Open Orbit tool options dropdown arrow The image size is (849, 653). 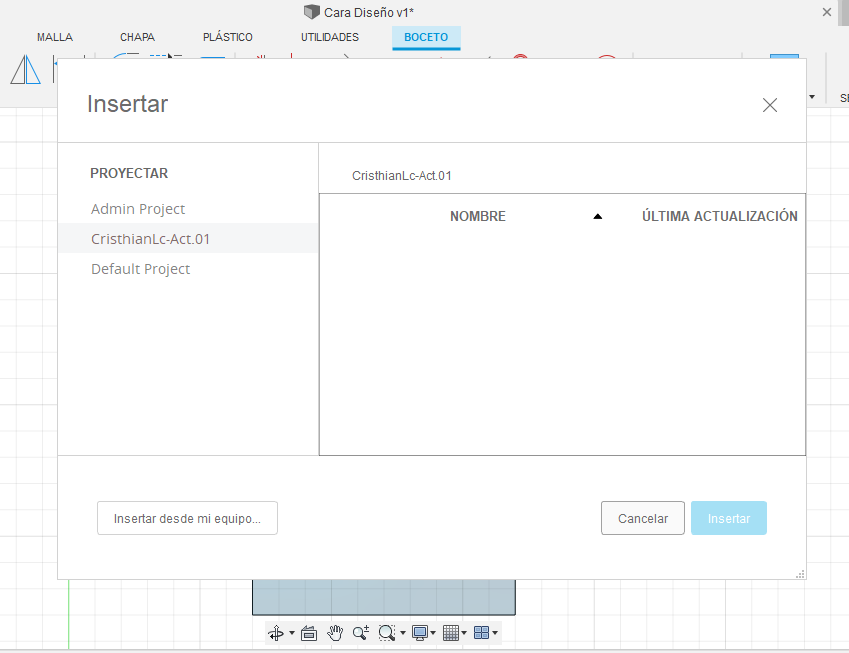[x=292, y=633]
